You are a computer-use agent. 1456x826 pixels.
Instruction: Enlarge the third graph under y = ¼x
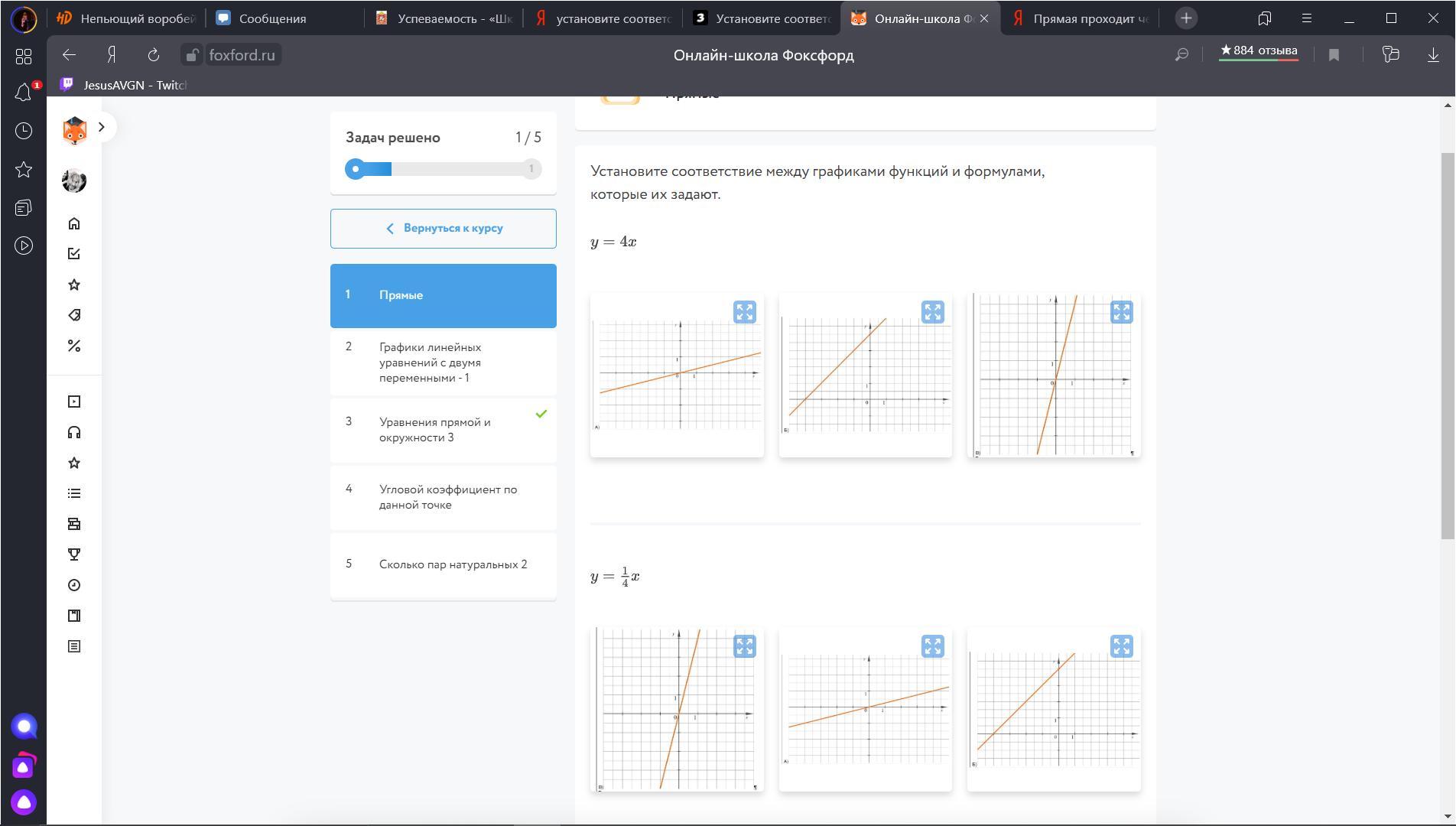(x=1121, y=646)
